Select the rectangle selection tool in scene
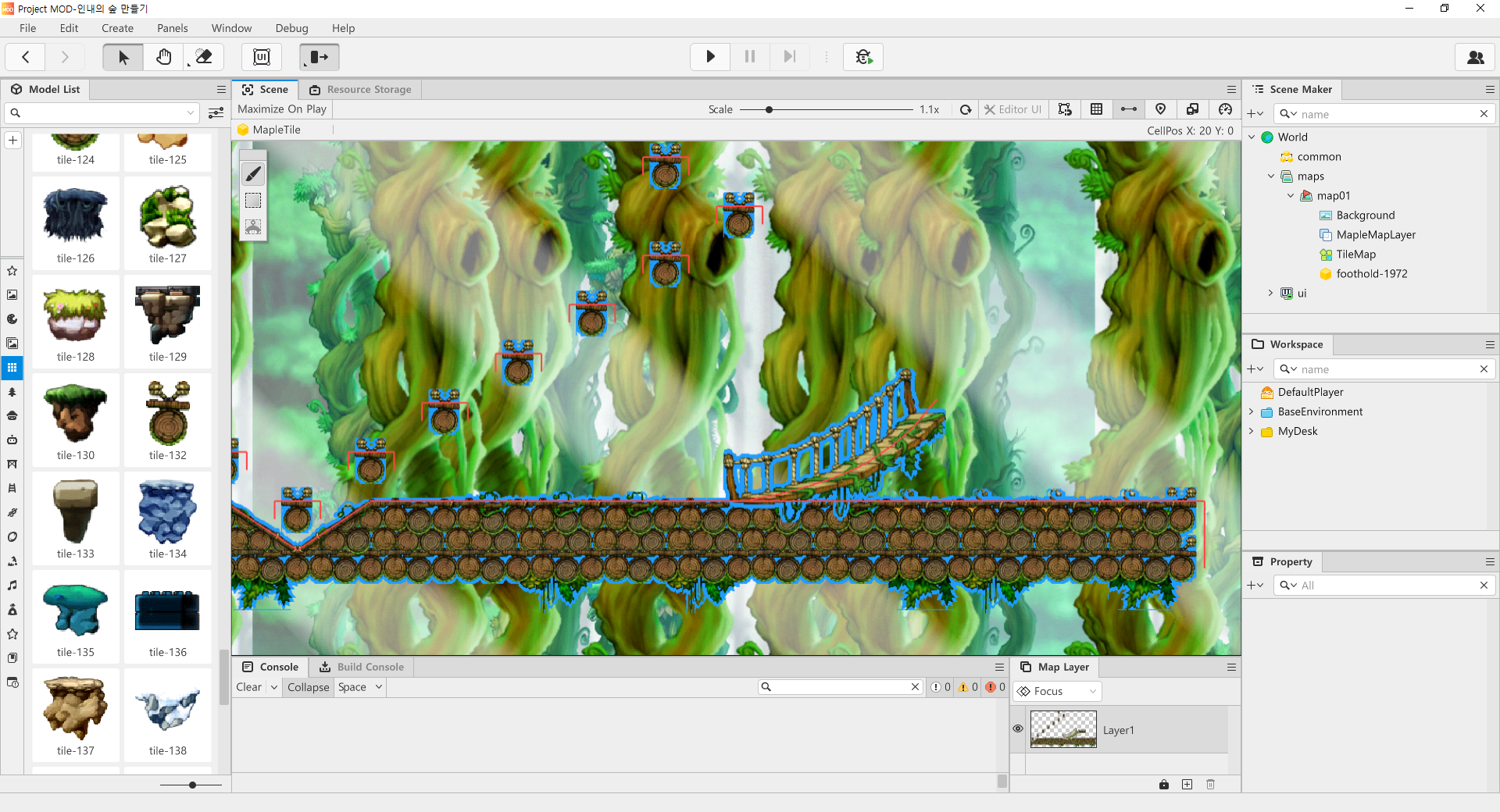1500x812 pixels. (x=253, y=201)
